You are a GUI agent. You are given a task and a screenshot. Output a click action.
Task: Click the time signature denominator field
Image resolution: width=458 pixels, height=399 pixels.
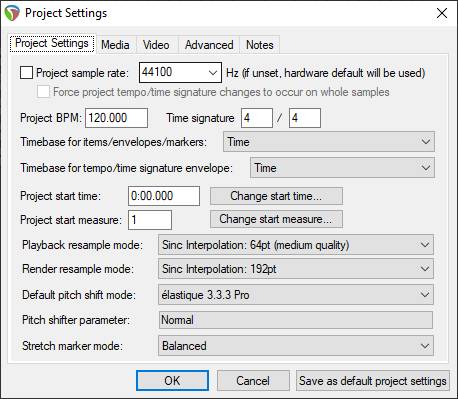(x=305, y=118)
